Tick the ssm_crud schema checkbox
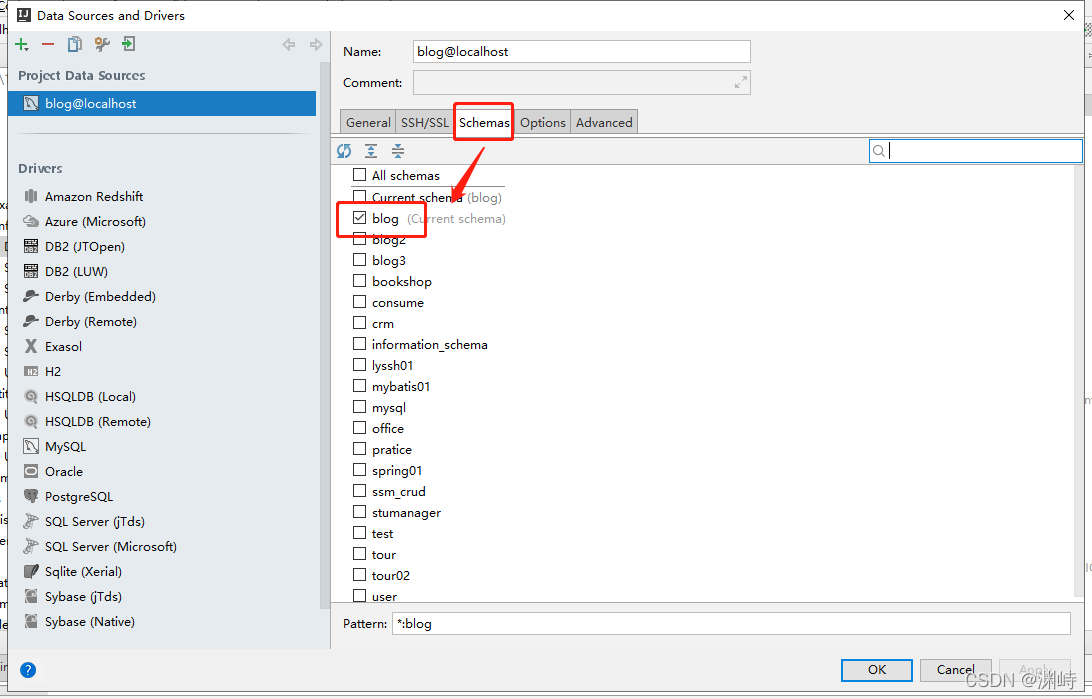Screen dimensions: 1092x699 (x=359, y=491)
